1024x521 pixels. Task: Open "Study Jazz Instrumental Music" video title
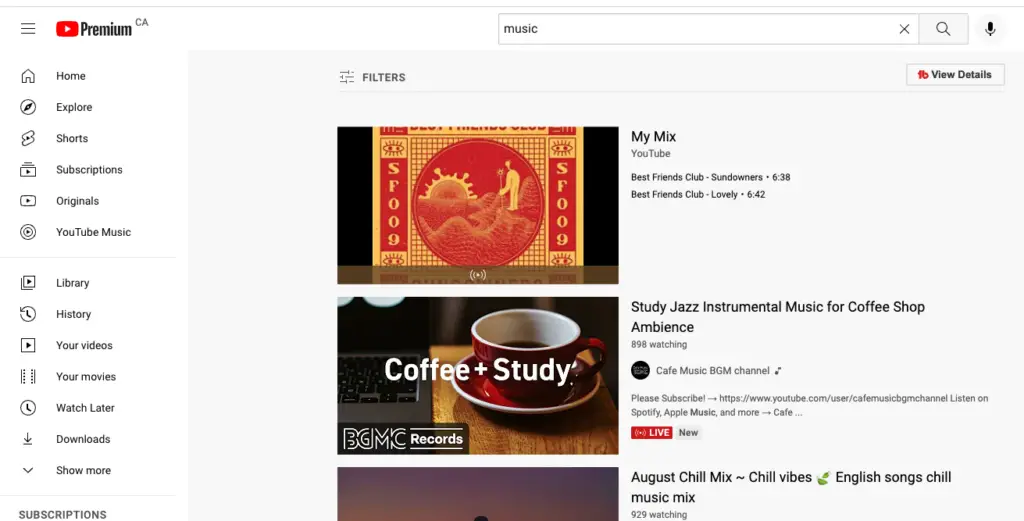coord(778,317)
